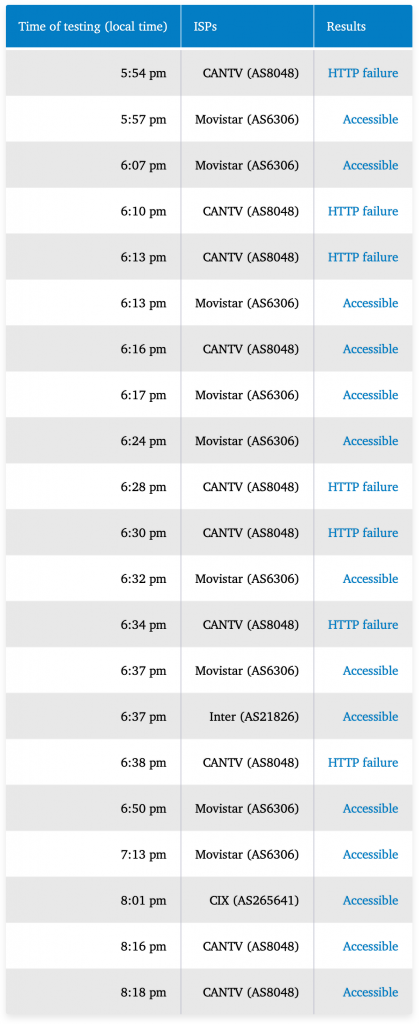The image size is (419, 1024).
Task: Open the 6:10 pm HTTP failure link
Action: coord(363,211)
